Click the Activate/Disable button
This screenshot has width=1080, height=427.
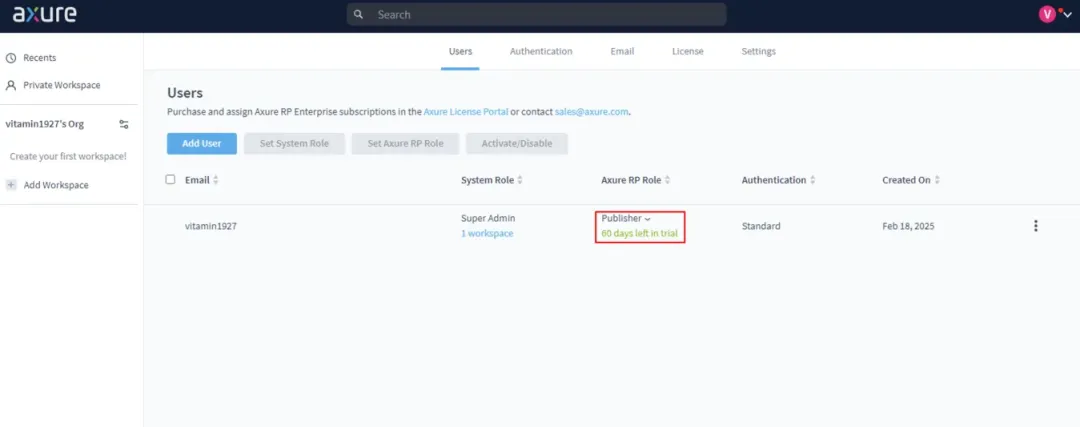517,144
